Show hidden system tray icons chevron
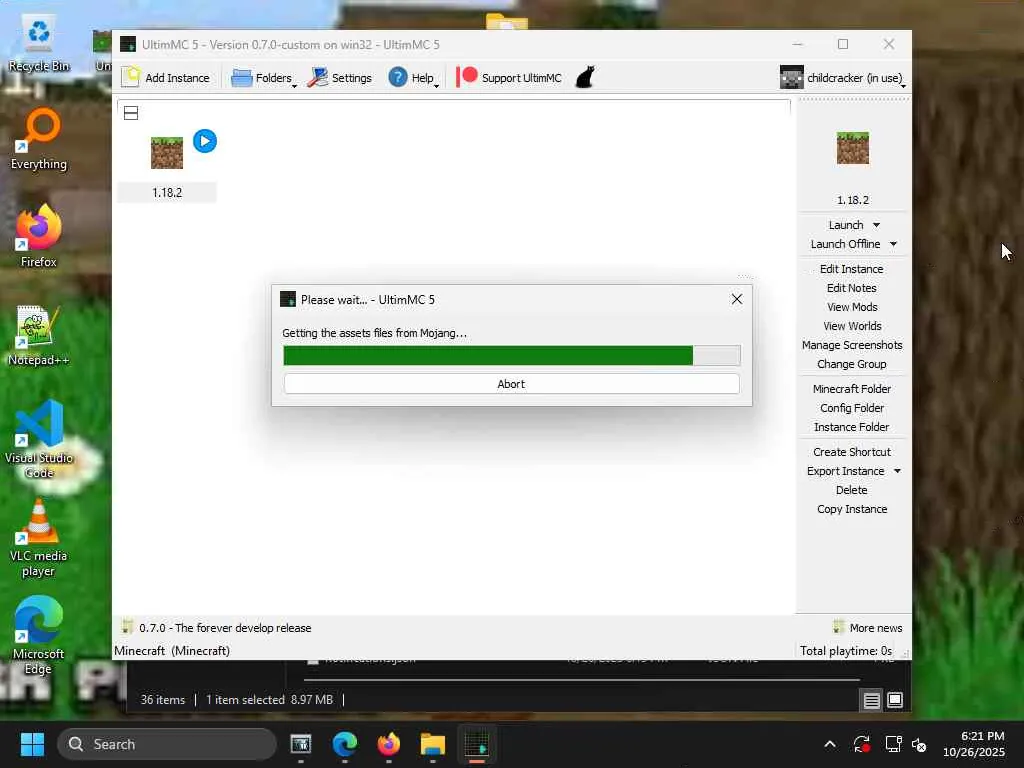The height and width of the screenshot is (768, 1024). (x=829, y=744)
